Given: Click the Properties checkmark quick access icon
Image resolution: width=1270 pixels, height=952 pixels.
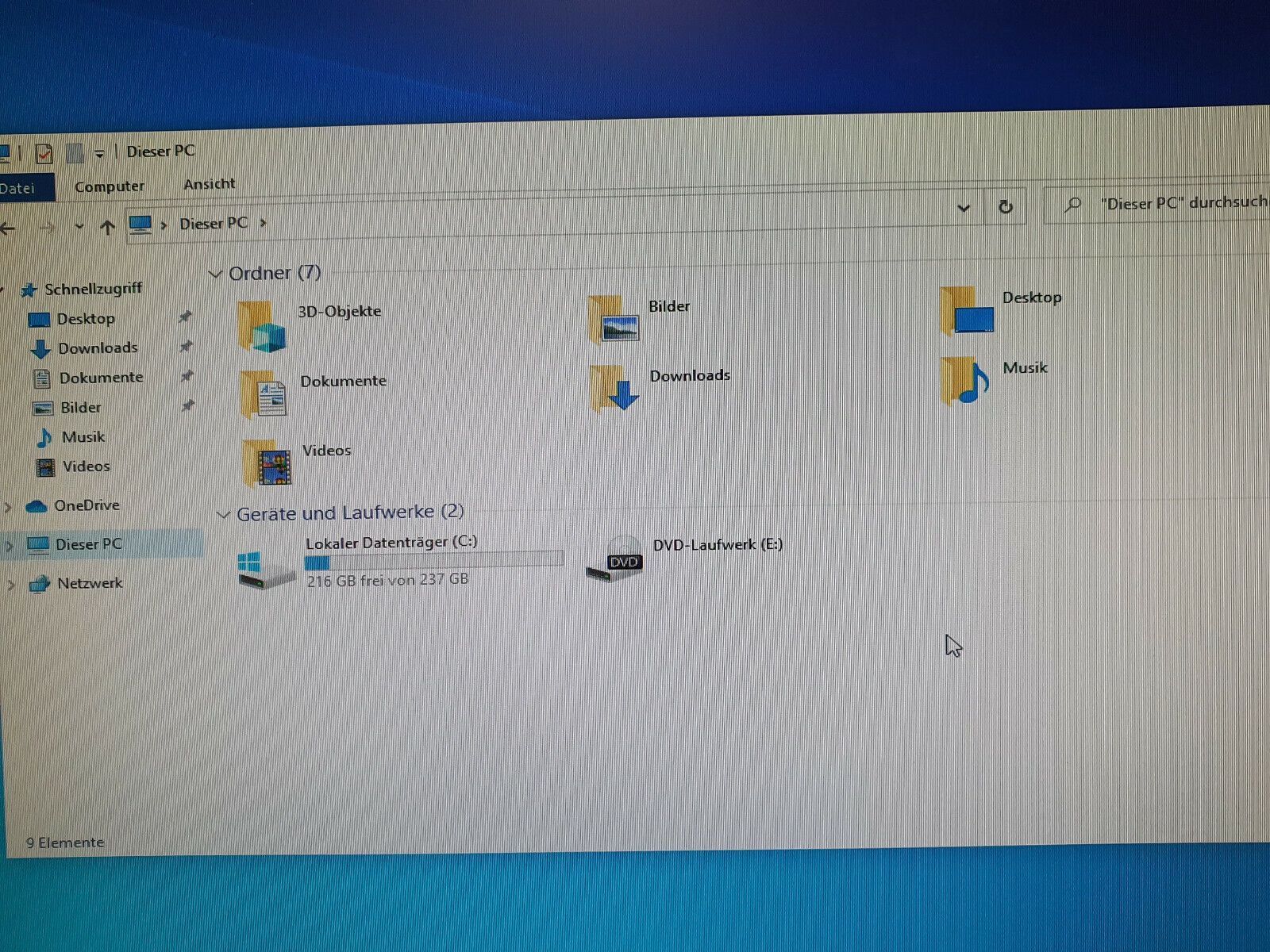Looking at the screenshot, I should point(44,153).
